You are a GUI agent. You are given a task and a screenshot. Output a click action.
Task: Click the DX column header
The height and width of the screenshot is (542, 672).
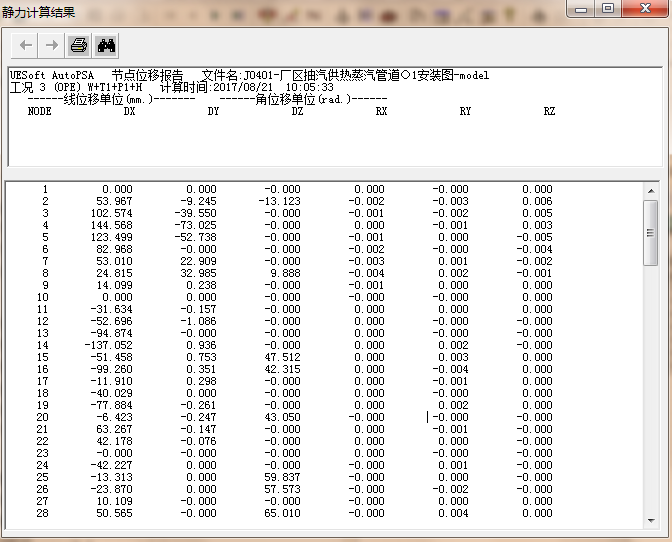click(129, 111)
